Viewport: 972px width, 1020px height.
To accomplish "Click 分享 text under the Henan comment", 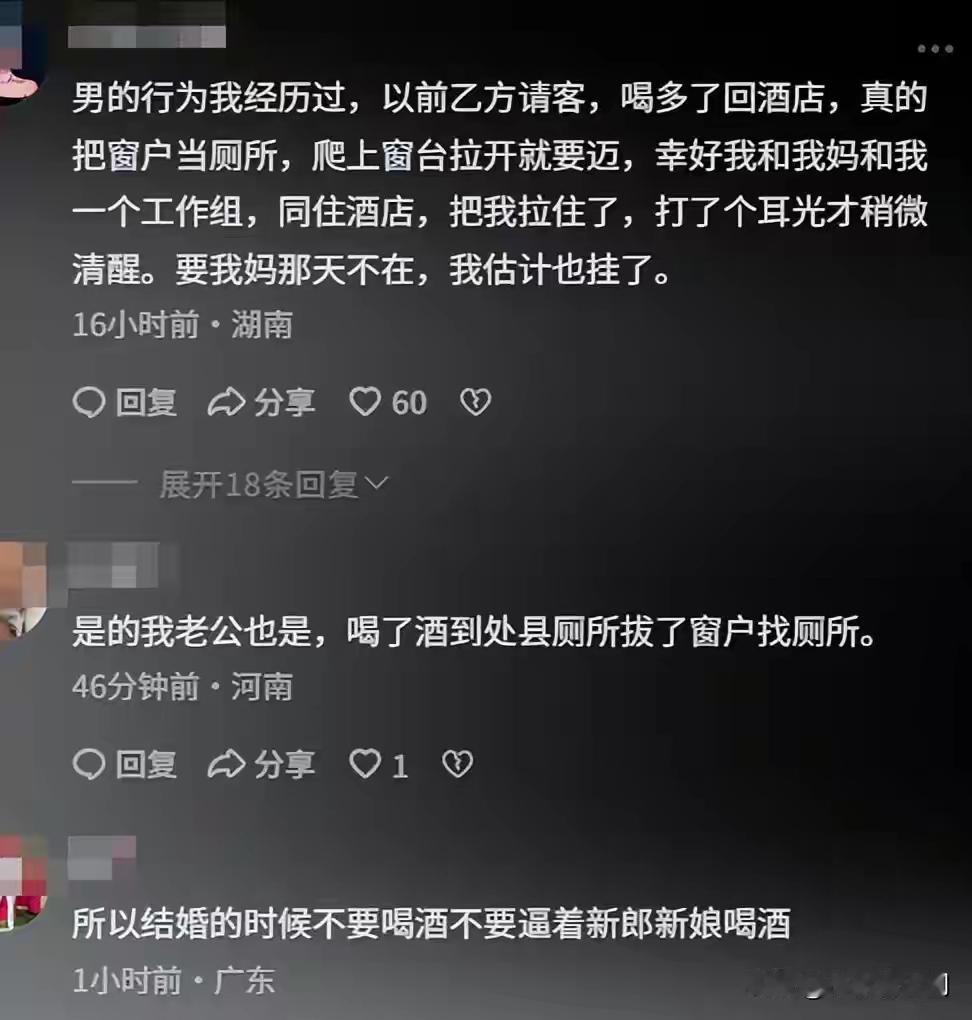I will click(284, 764).
